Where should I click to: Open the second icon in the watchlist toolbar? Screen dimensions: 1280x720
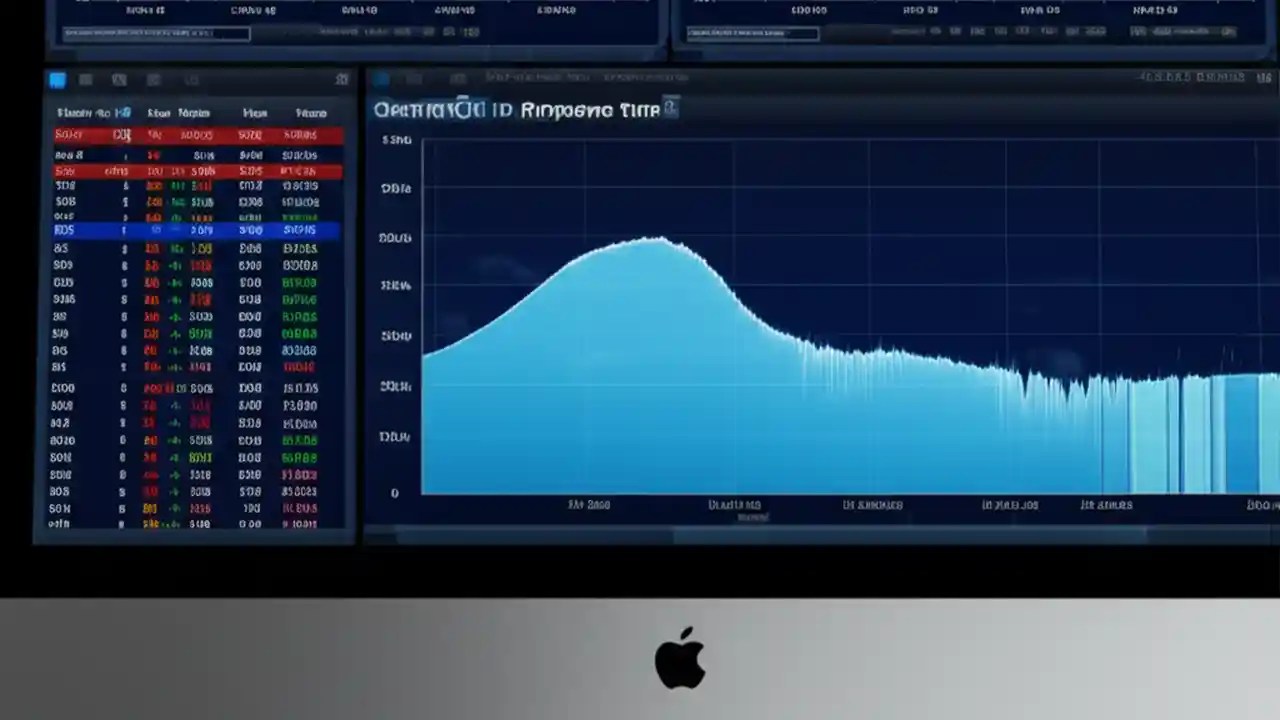tap(86, 80)
